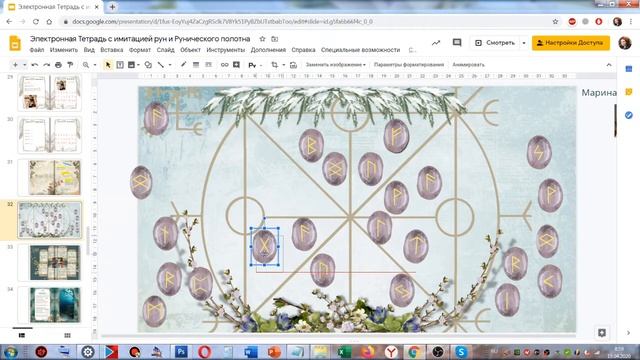Star the presentation title

click(x=262, y=39)
